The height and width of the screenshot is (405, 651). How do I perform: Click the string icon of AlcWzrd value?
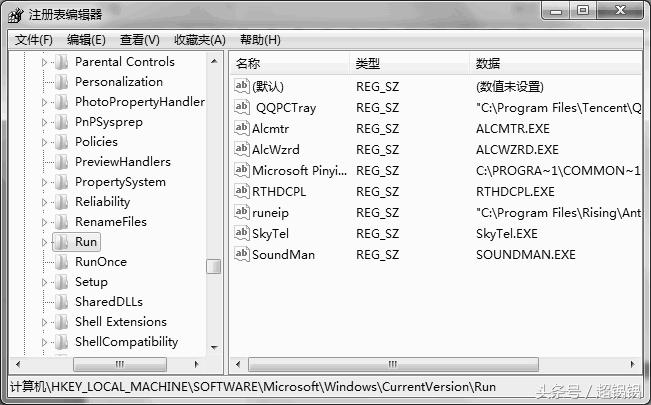[242, 149]
